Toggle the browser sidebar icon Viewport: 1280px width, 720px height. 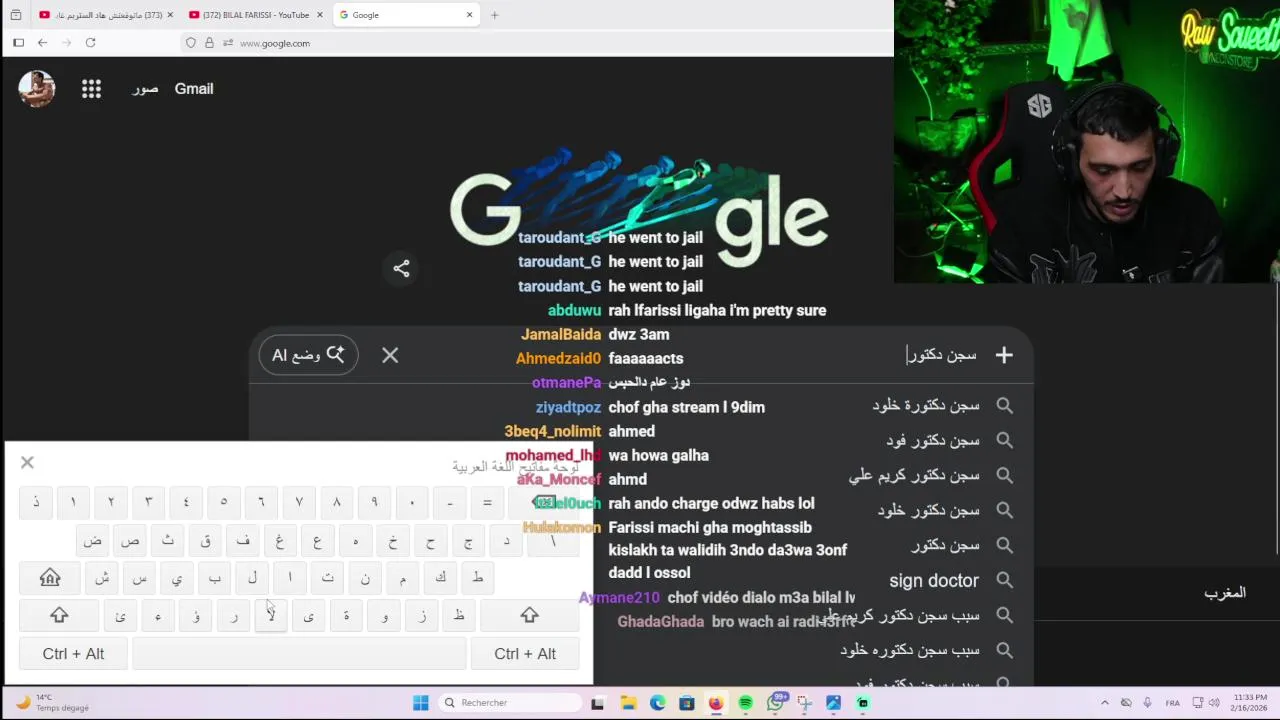click(x=18, y=43)
